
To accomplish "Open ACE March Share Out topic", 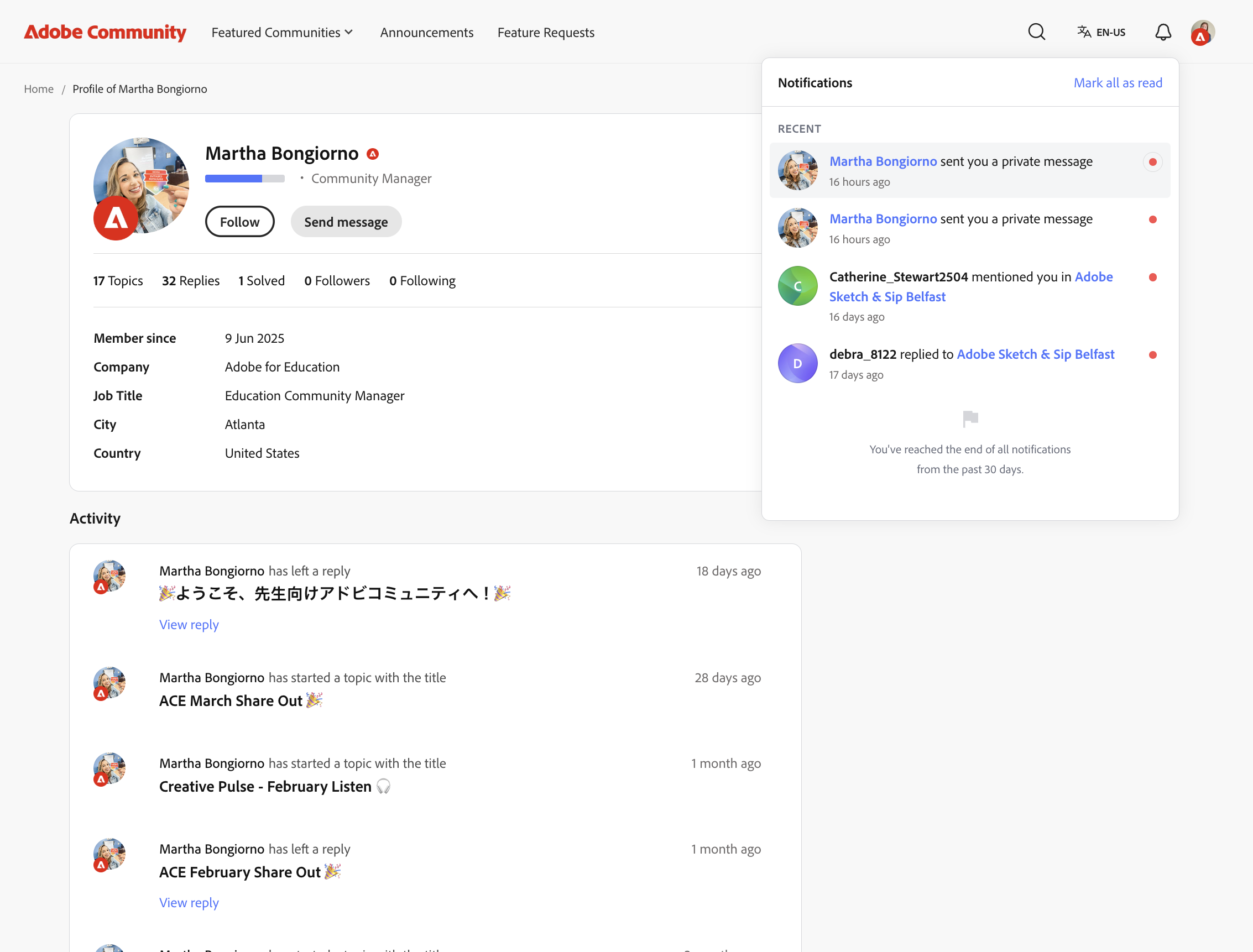I will [x=241, y=701].
